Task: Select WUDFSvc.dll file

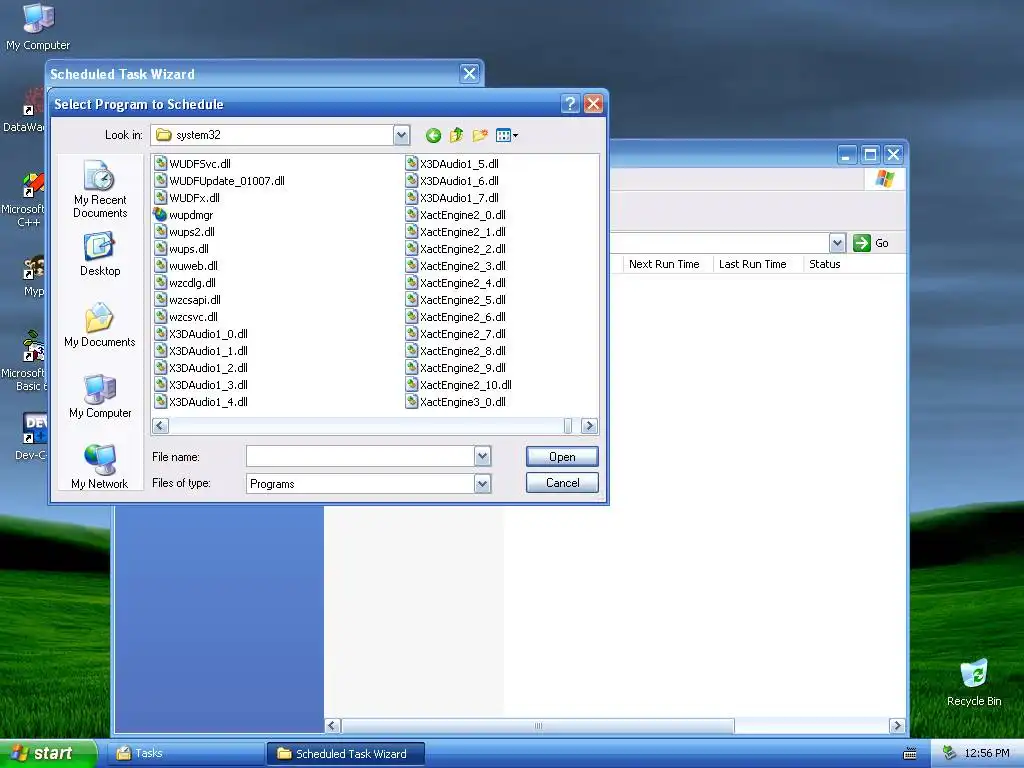Action: pos(193,164)
